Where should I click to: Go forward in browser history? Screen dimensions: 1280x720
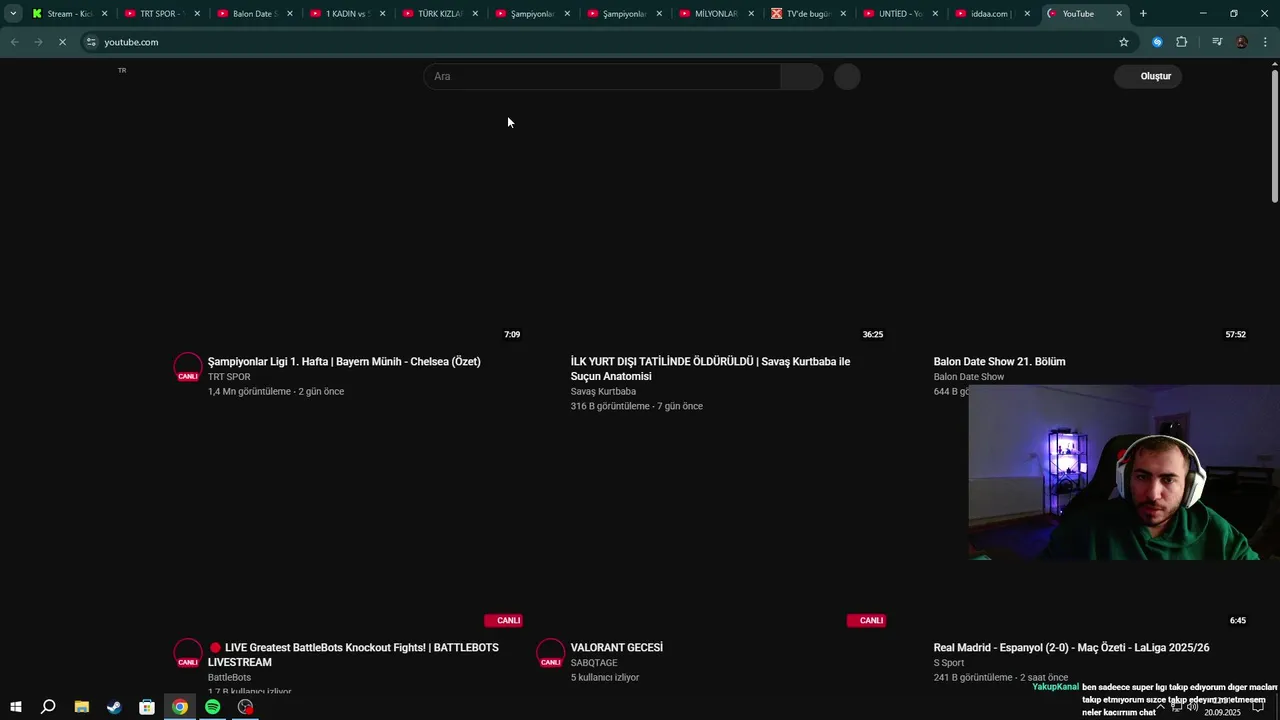tap(38, 42)
